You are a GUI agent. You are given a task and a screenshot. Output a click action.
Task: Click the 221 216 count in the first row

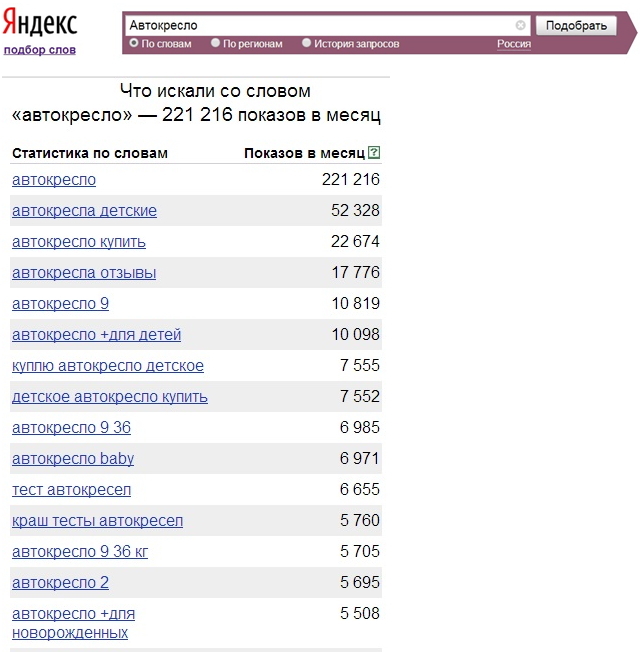coord(351,179)
